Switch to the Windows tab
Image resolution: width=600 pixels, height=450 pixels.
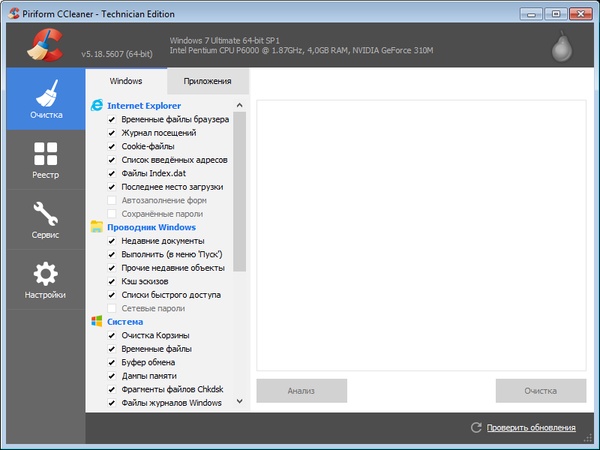(126, 81)
